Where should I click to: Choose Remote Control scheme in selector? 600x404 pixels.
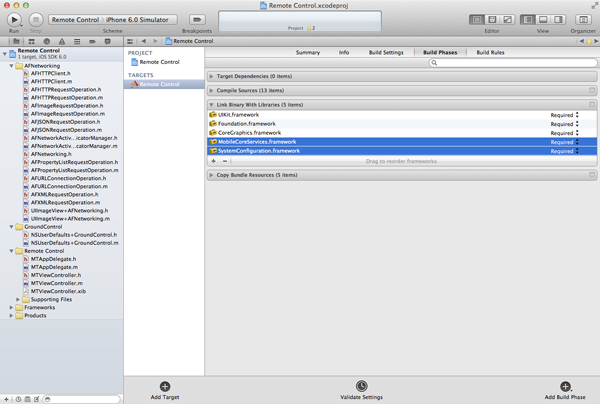pos(75,20)
